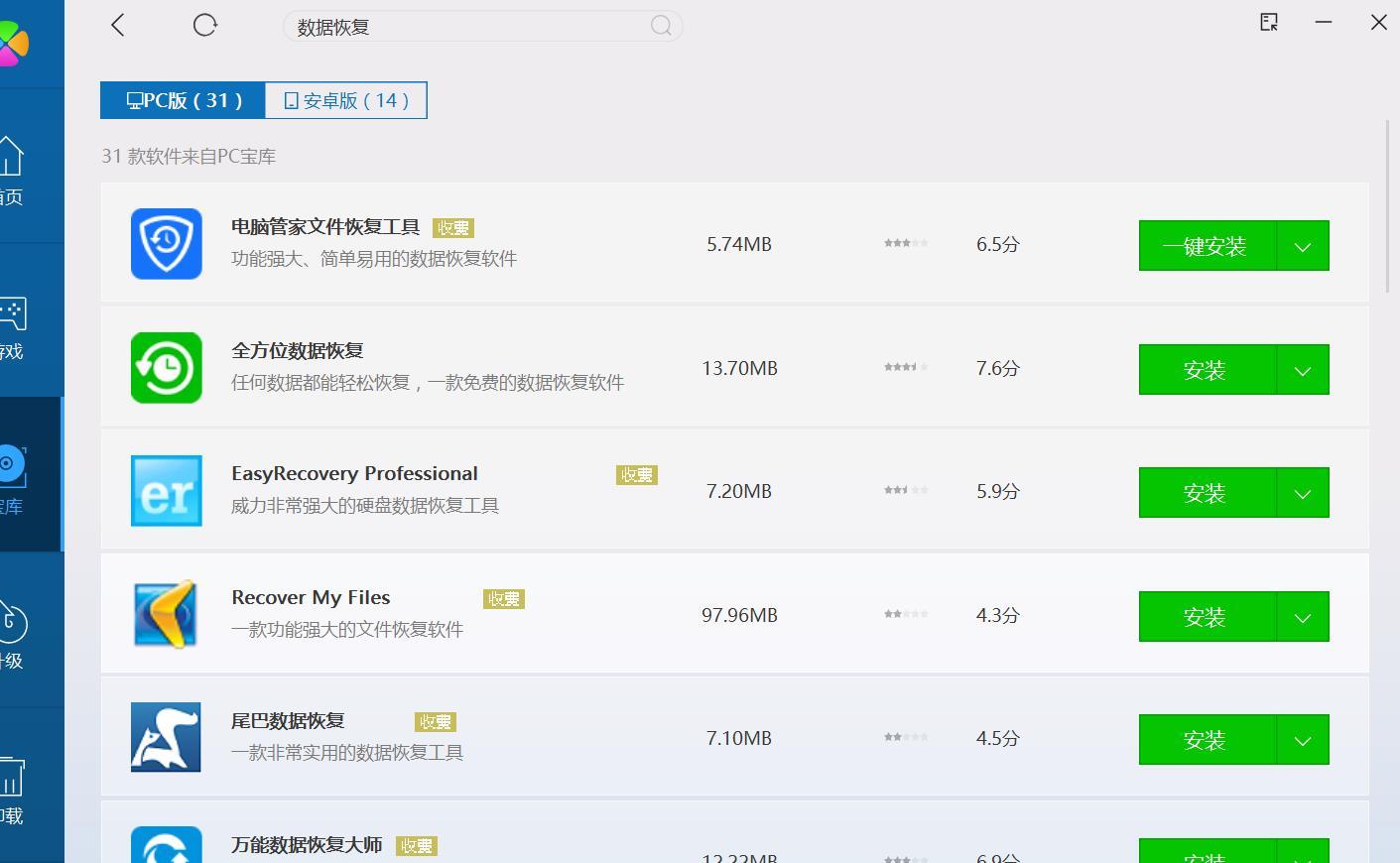Go back with the left arrow icon

point(118,25)
